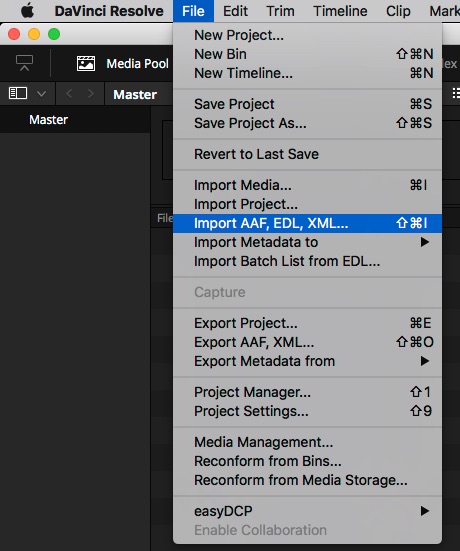460x551 pixels.
Task: Go forward with the right navigation arrow
Action: [x=91, y=94]
